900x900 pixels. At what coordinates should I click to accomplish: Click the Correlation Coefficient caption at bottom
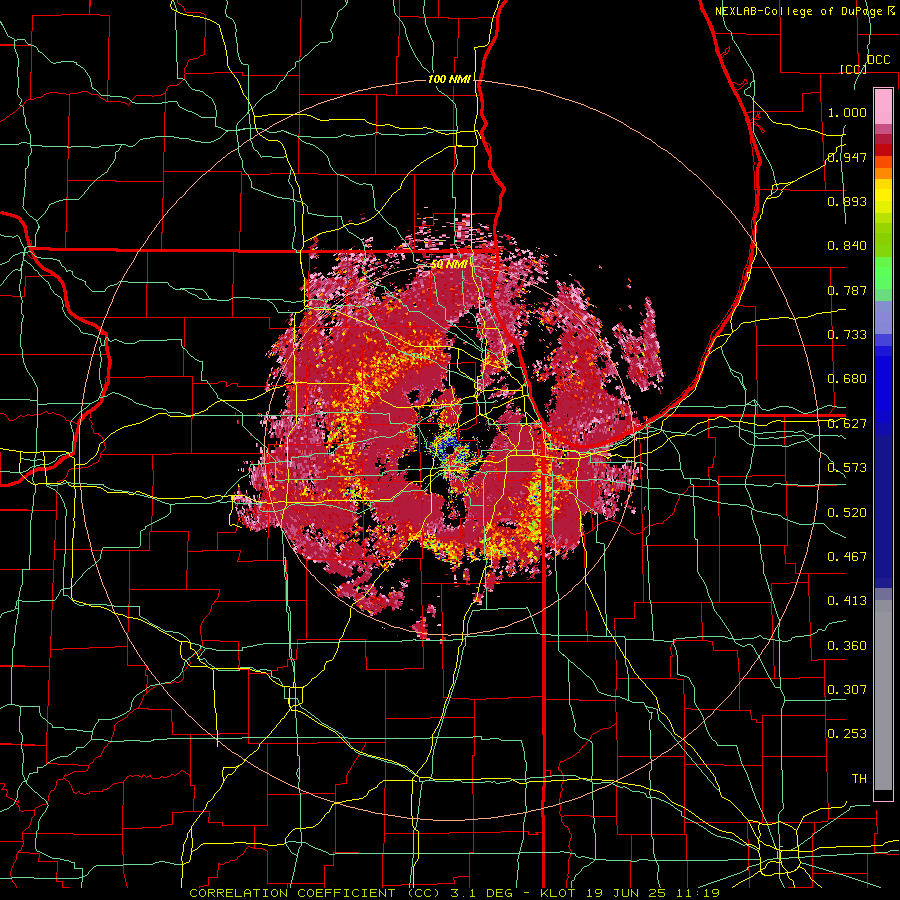[455, 893]
